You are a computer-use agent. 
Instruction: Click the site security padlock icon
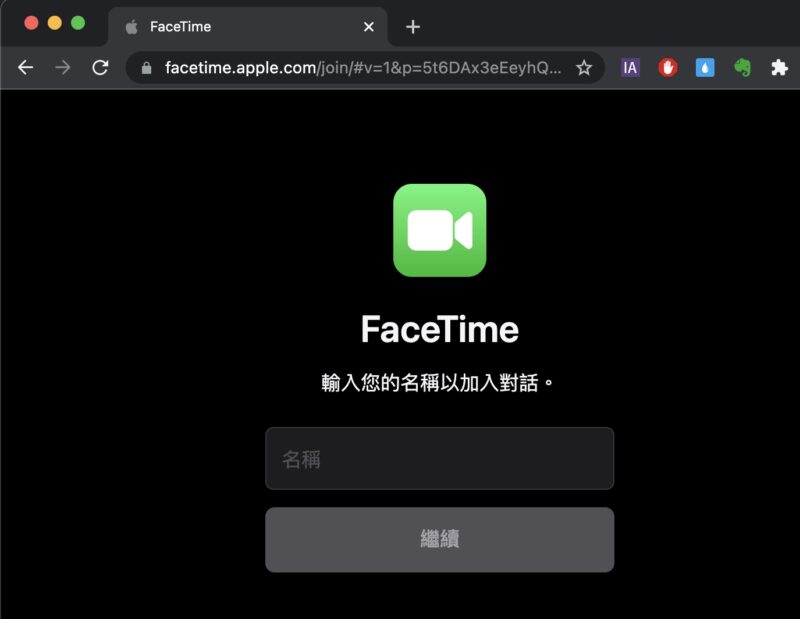point(147,69)
